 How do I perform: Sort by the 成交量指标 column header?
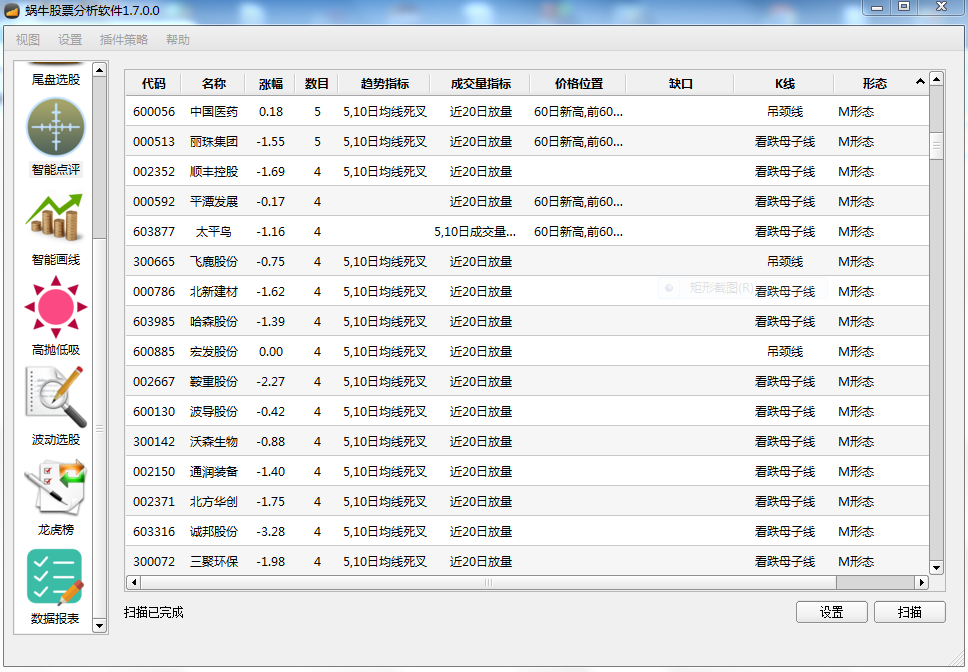[480, 83]
